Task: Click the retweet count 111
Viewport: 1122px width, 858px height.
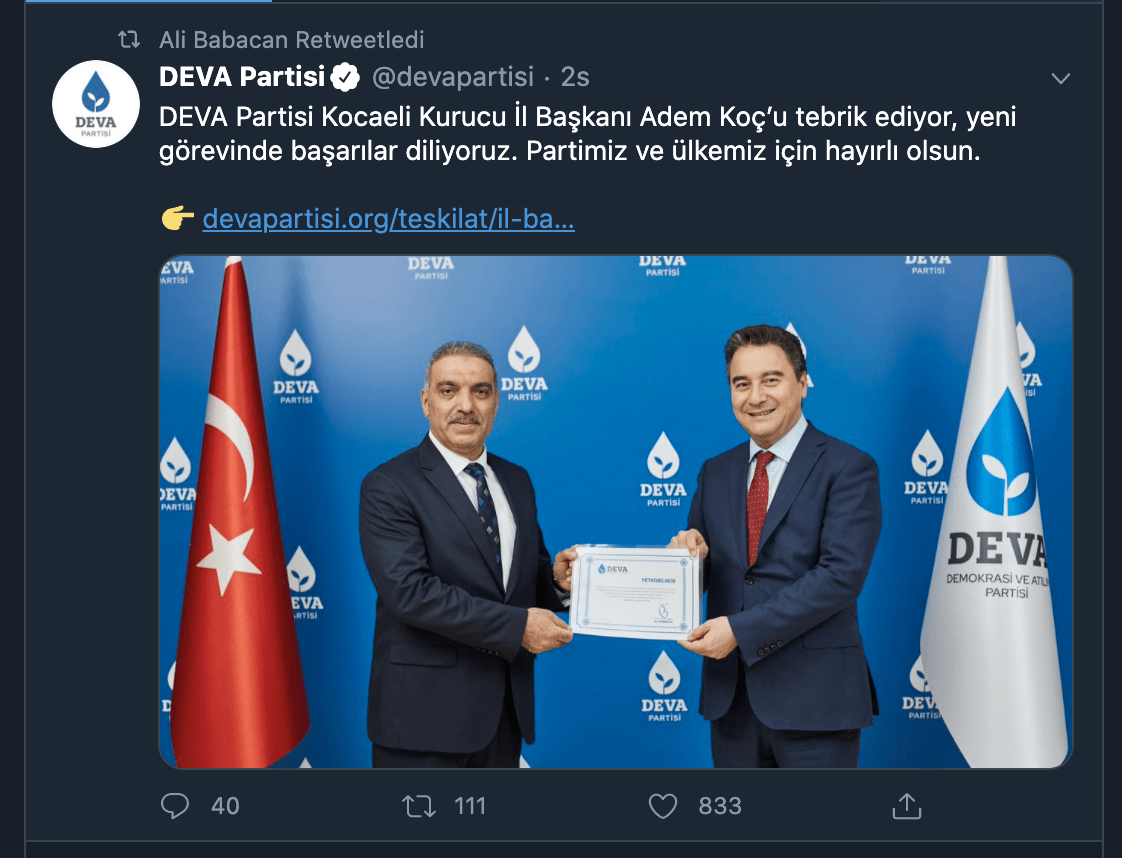Action: coord(470,806)
